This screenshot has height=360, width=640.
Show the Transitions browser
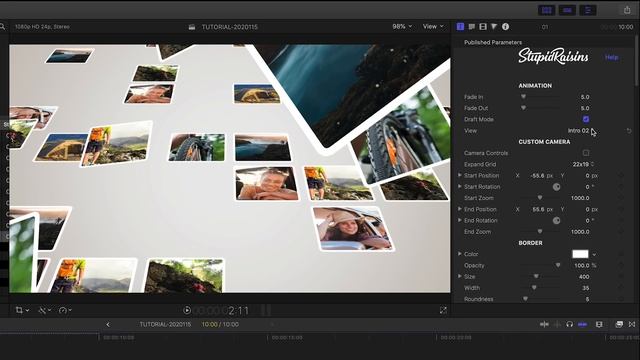(632, 324)
